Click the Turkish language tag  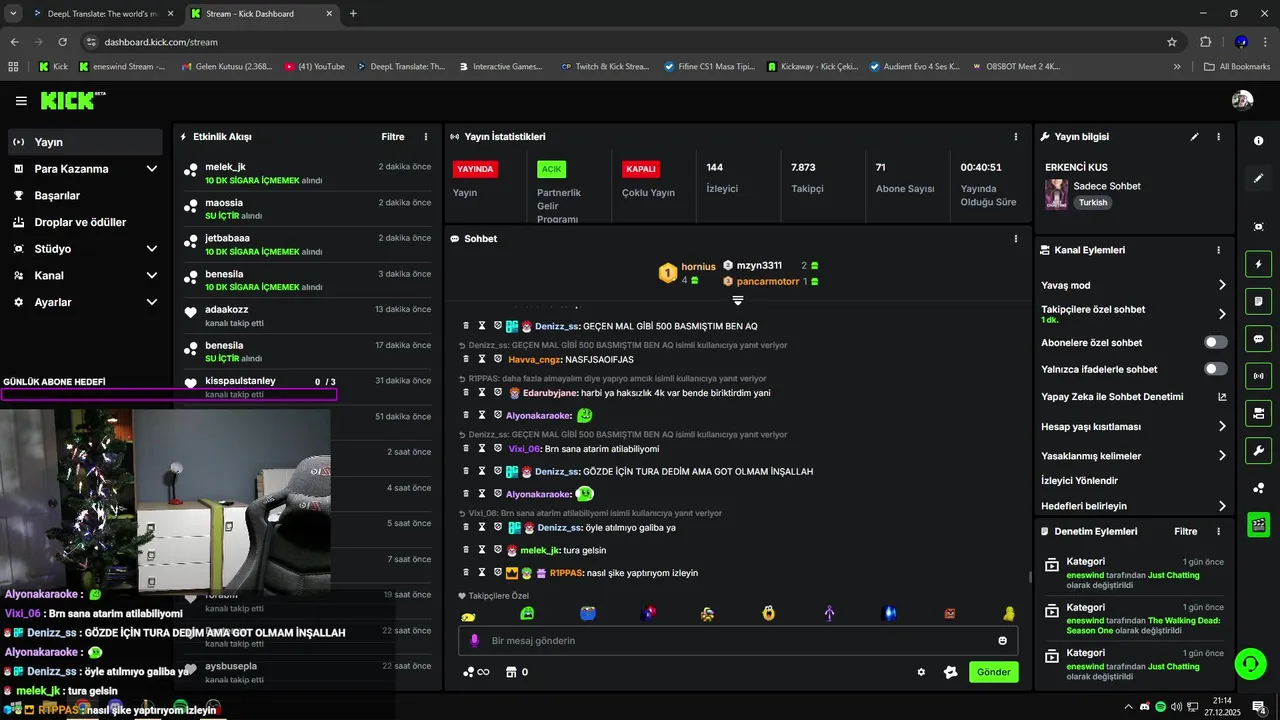click(x=1093, y=202)
